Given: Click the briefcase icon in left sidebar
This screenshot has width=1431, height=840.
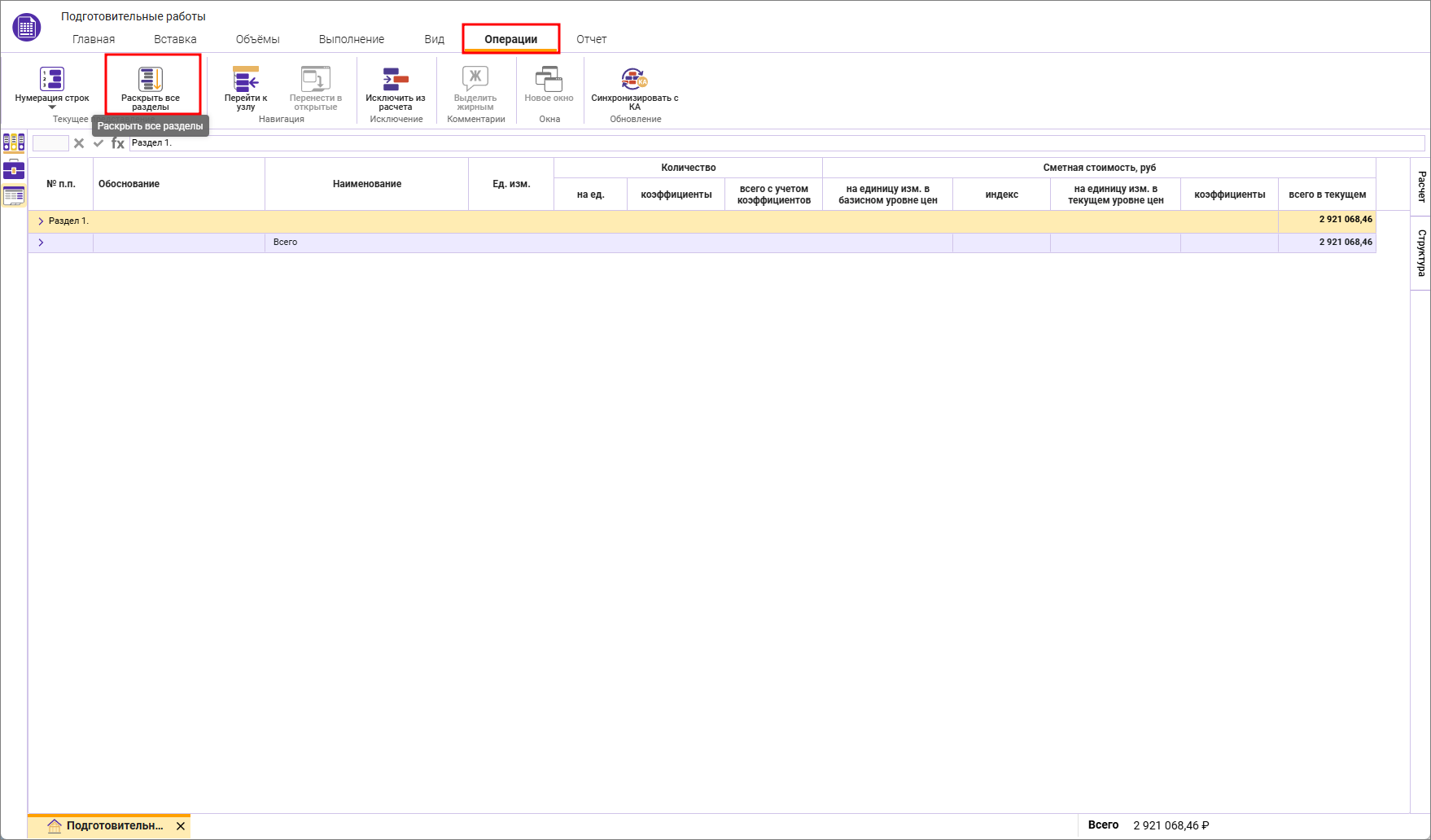Looking at the screenshot, I should [14, 169].
